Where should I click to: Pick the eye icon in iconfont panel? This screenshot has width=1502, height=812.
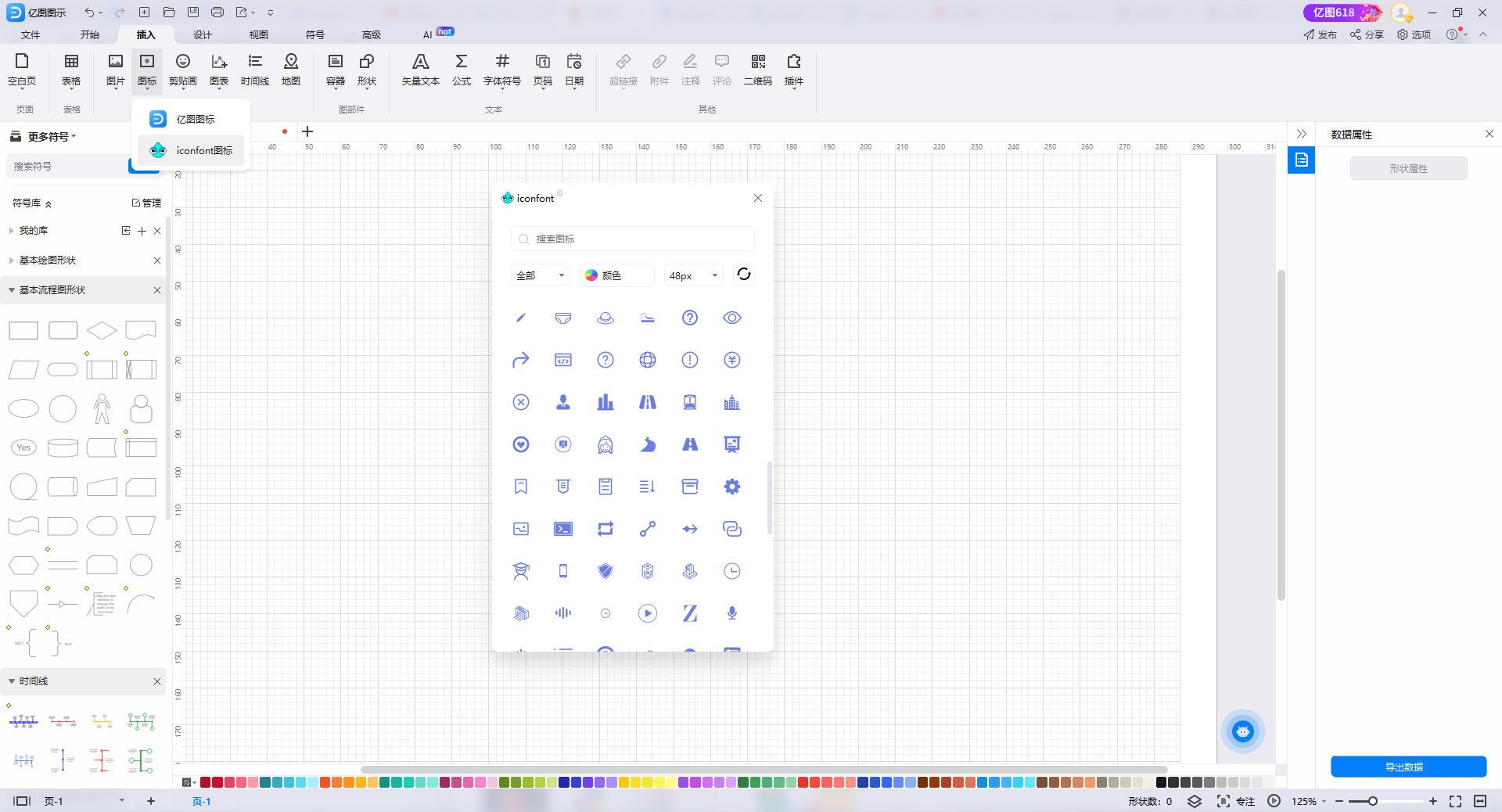tap(732, 318)
